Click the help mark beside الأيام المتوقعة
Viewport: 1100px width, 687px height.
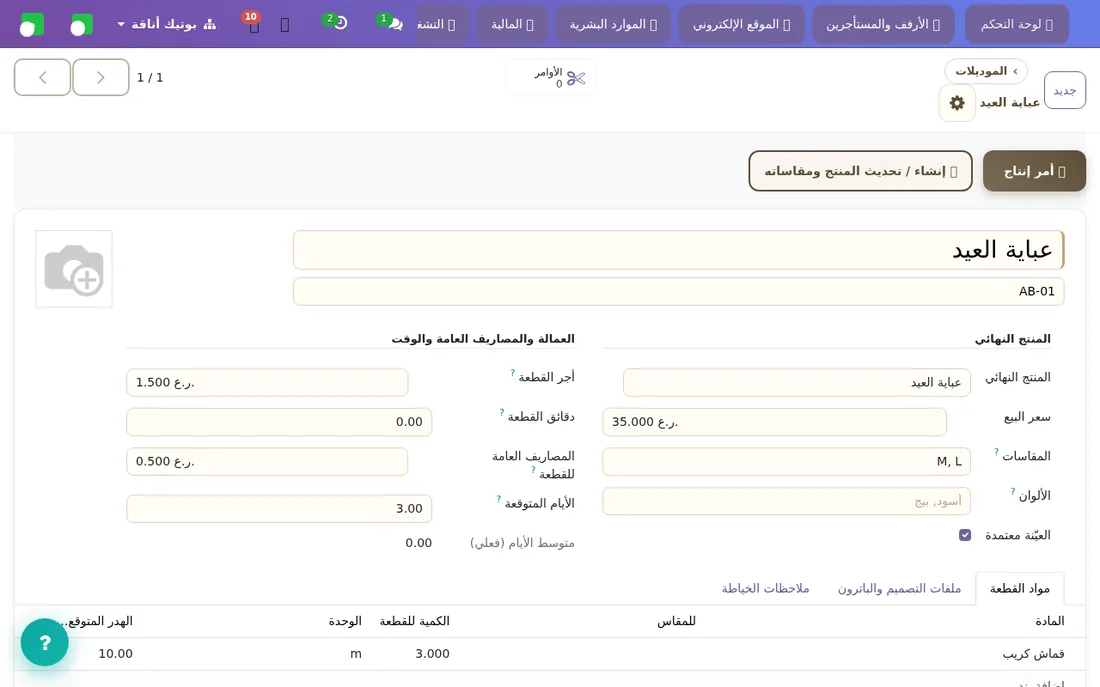(499, 499)
